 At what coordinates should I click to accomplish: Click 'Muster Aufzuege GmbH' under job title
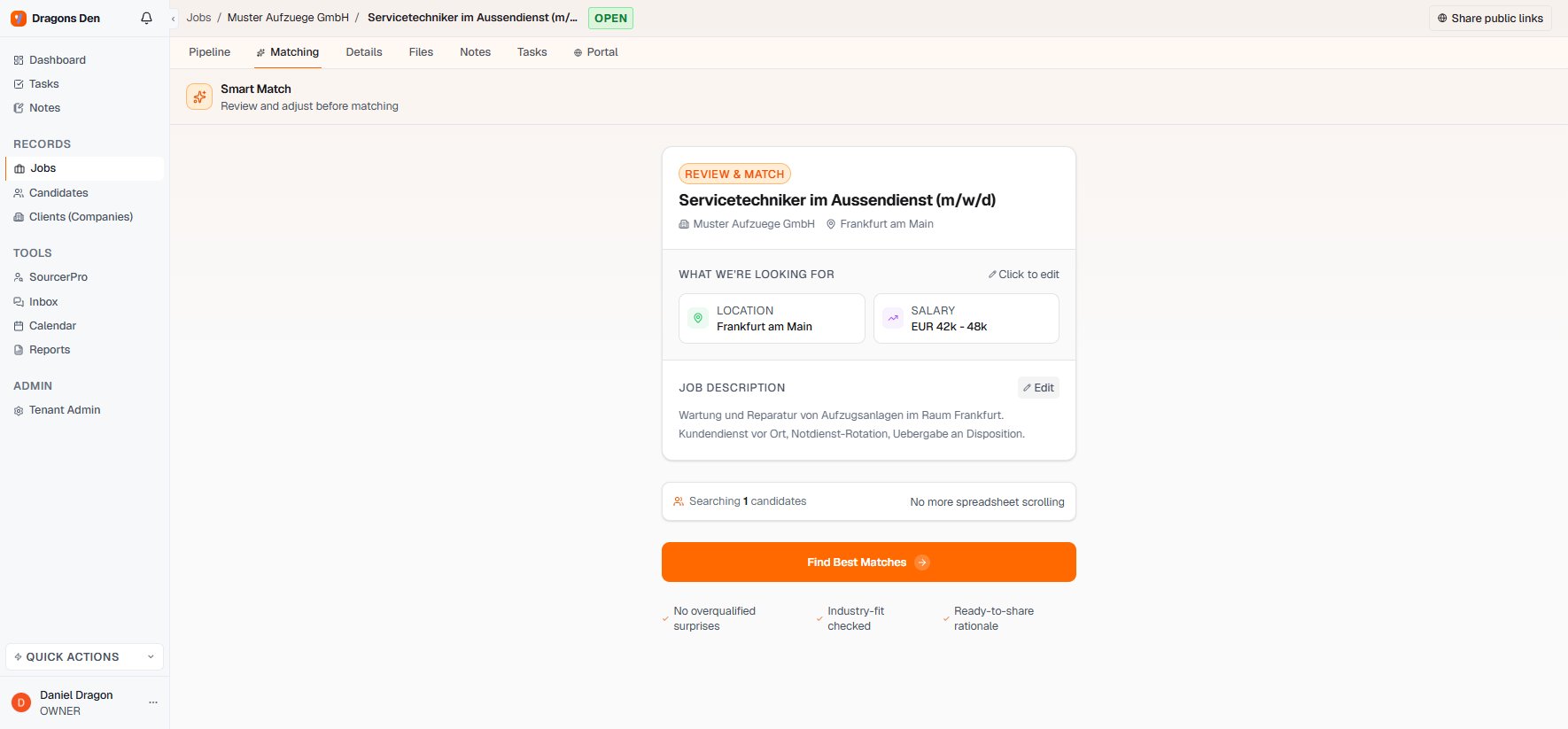[754, 224]
